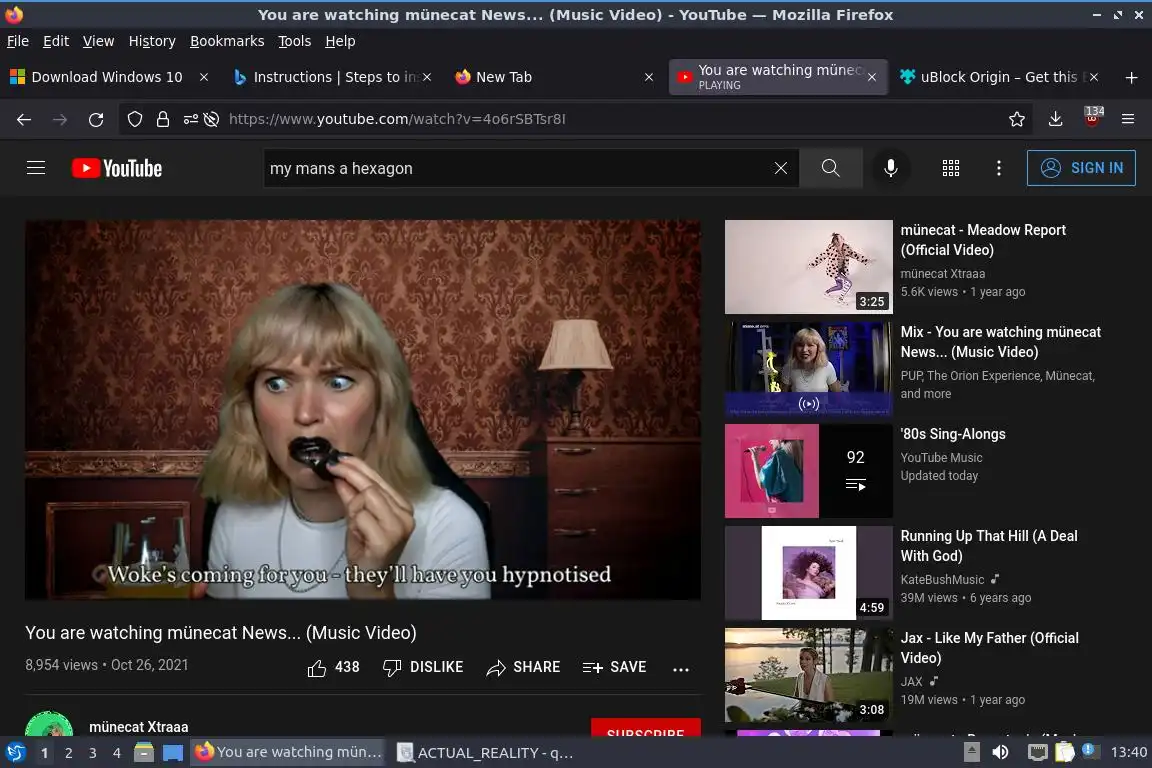
Task: Open the Tools menu
Action: [x=295, y=41]
